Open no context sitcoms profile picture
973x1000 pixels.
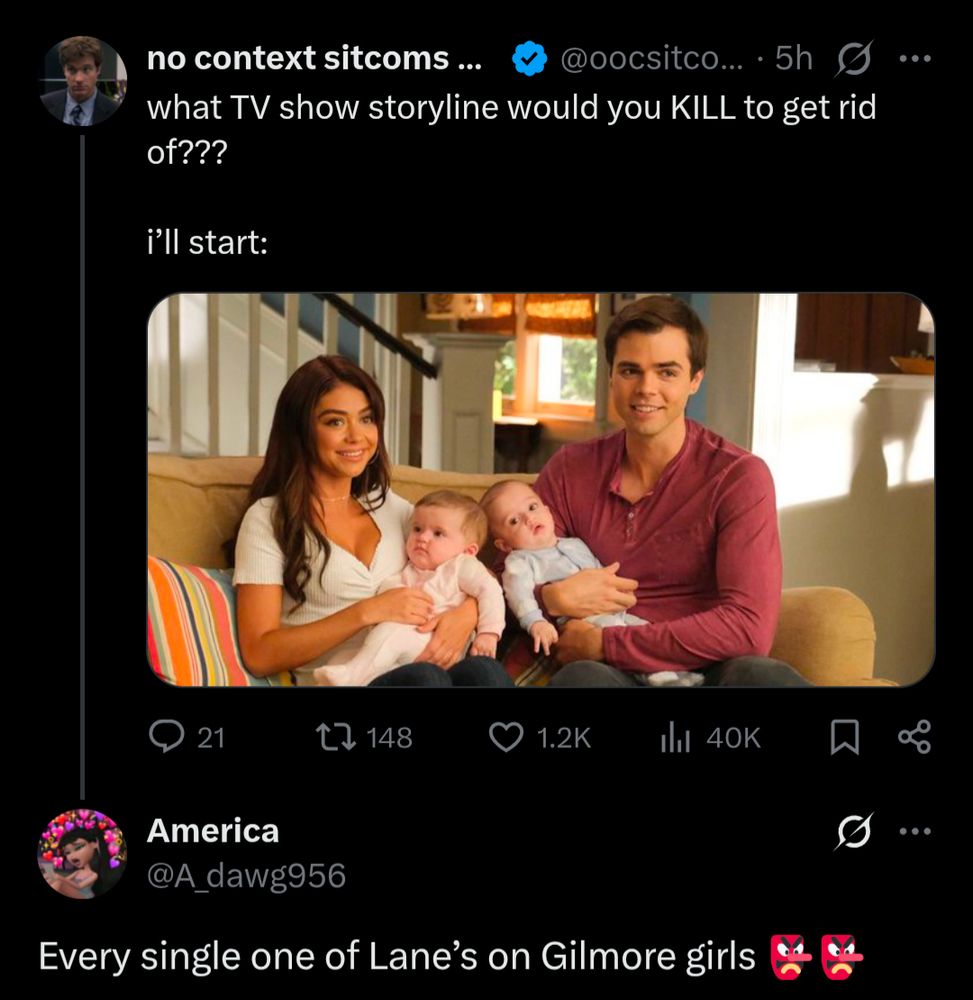pos(83,81)
